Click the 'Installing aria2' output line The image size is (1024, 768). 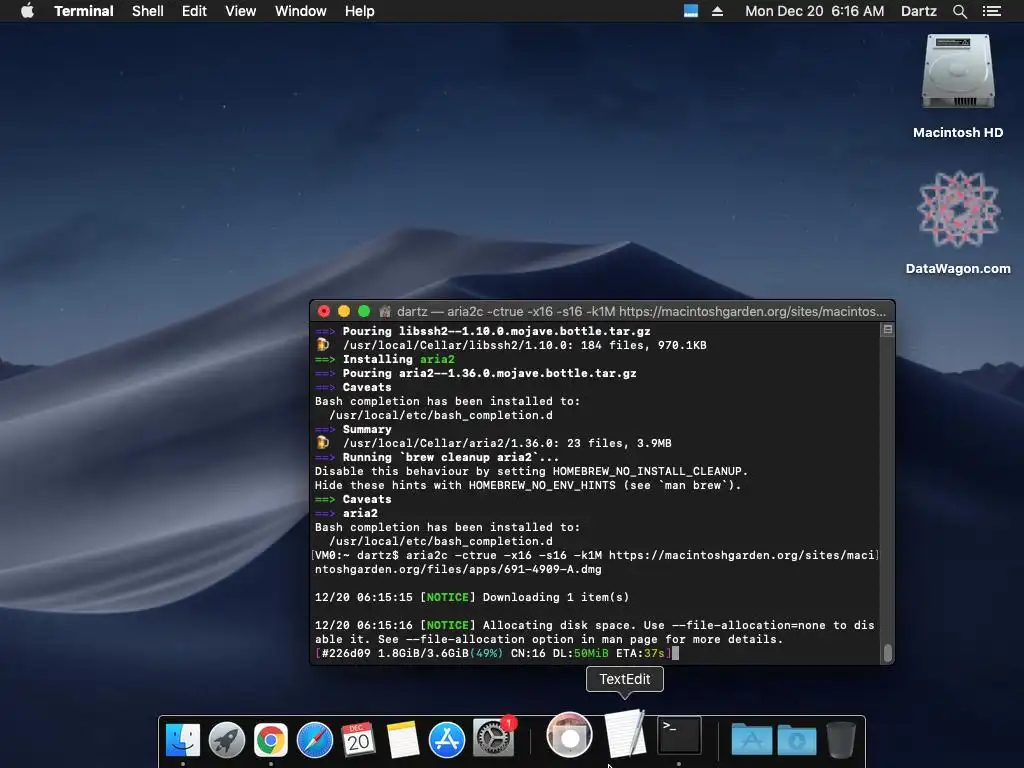click(385, 359)
